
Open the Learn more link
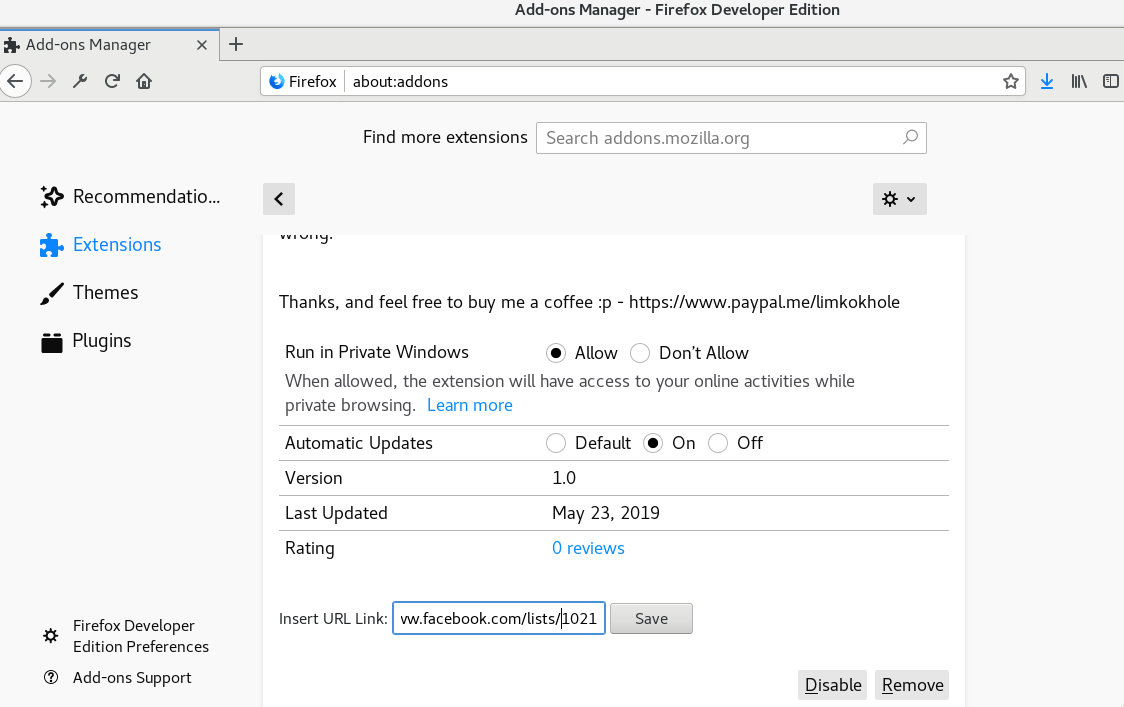point(469,405)
